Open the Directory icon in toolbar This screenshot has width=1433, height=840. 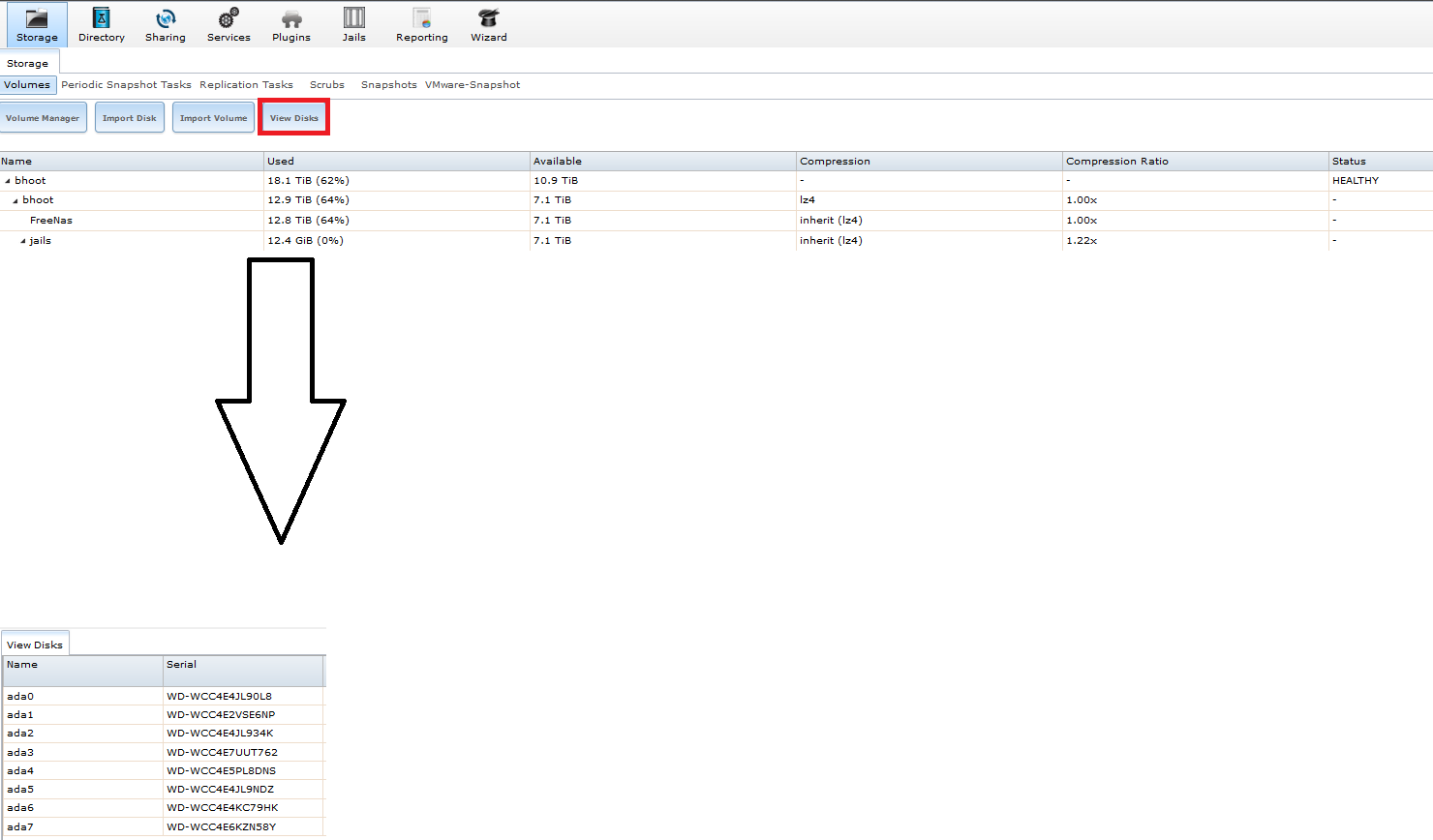click(x=102, y=18)
